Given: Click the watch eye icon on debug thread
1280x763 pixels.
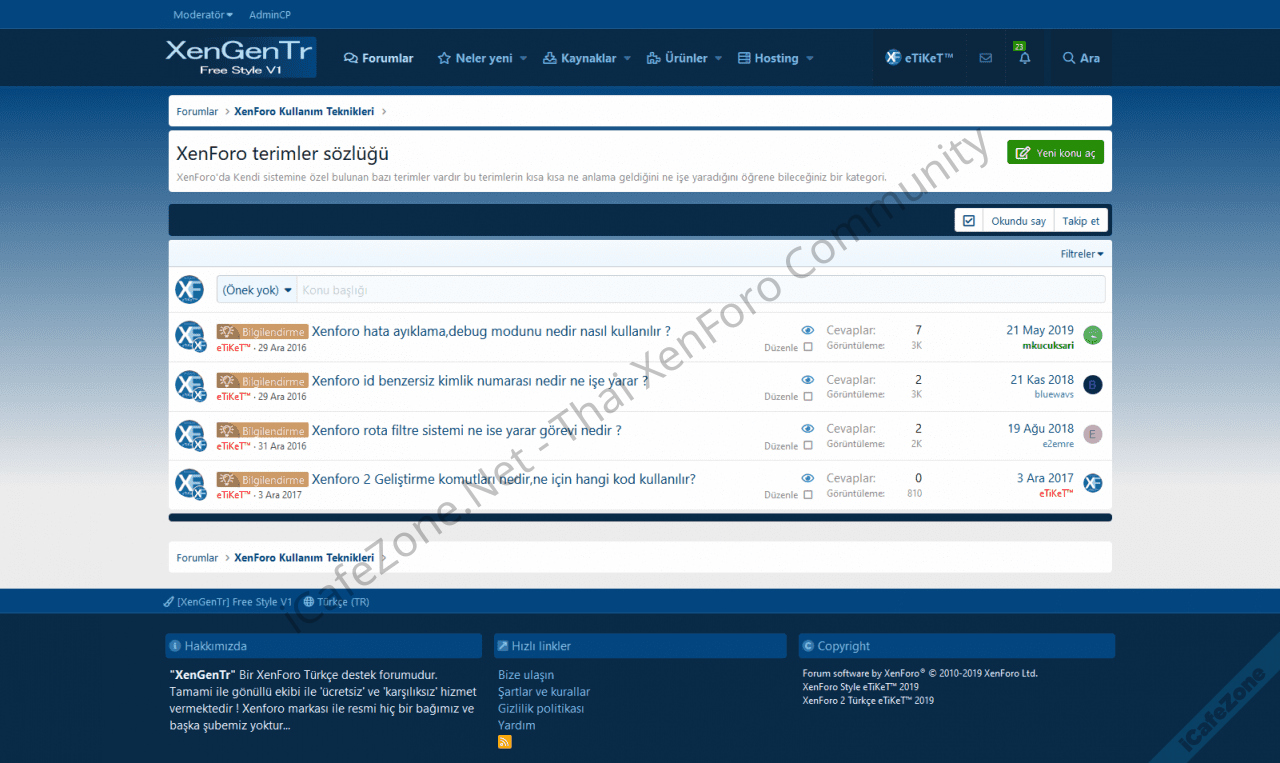Looking at the screenshot, I should click(808, 330).
